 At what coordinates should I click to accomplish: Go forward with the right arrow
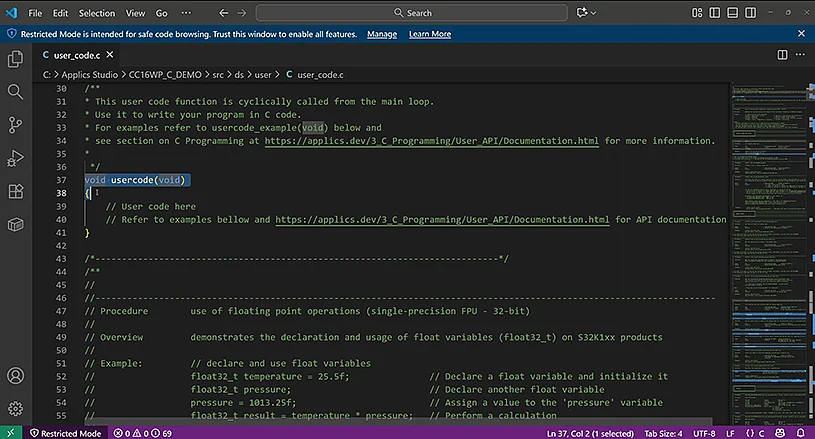pyautogui.click(x=242, y=13)
